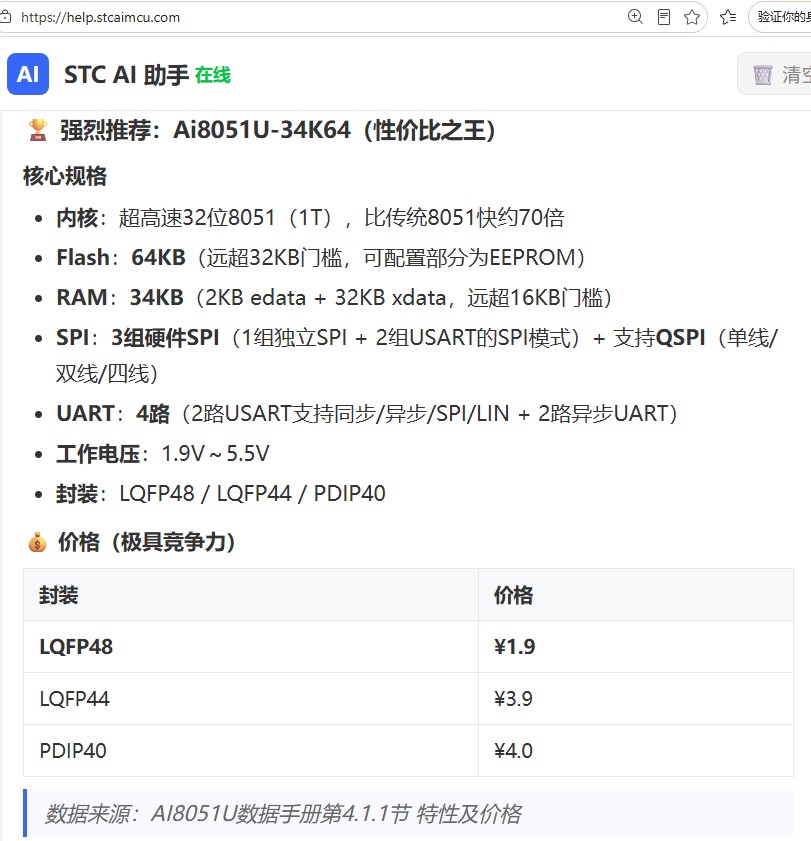Click the SPI 3组硬件SPI bullet line
Viewport: 811px width, 841px height.
click(x=417, y=356)
